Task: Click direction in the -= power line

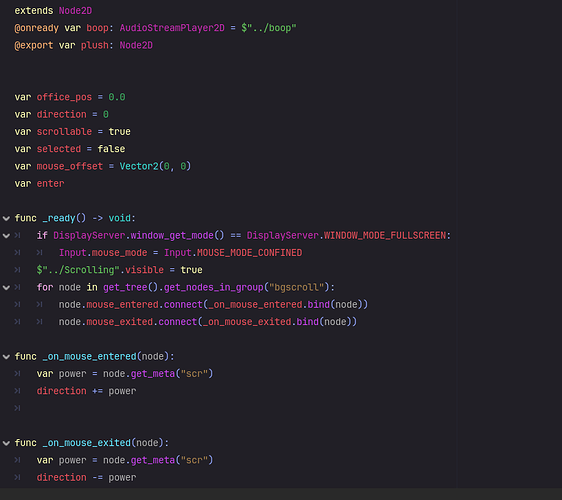Action: point(61,477)
